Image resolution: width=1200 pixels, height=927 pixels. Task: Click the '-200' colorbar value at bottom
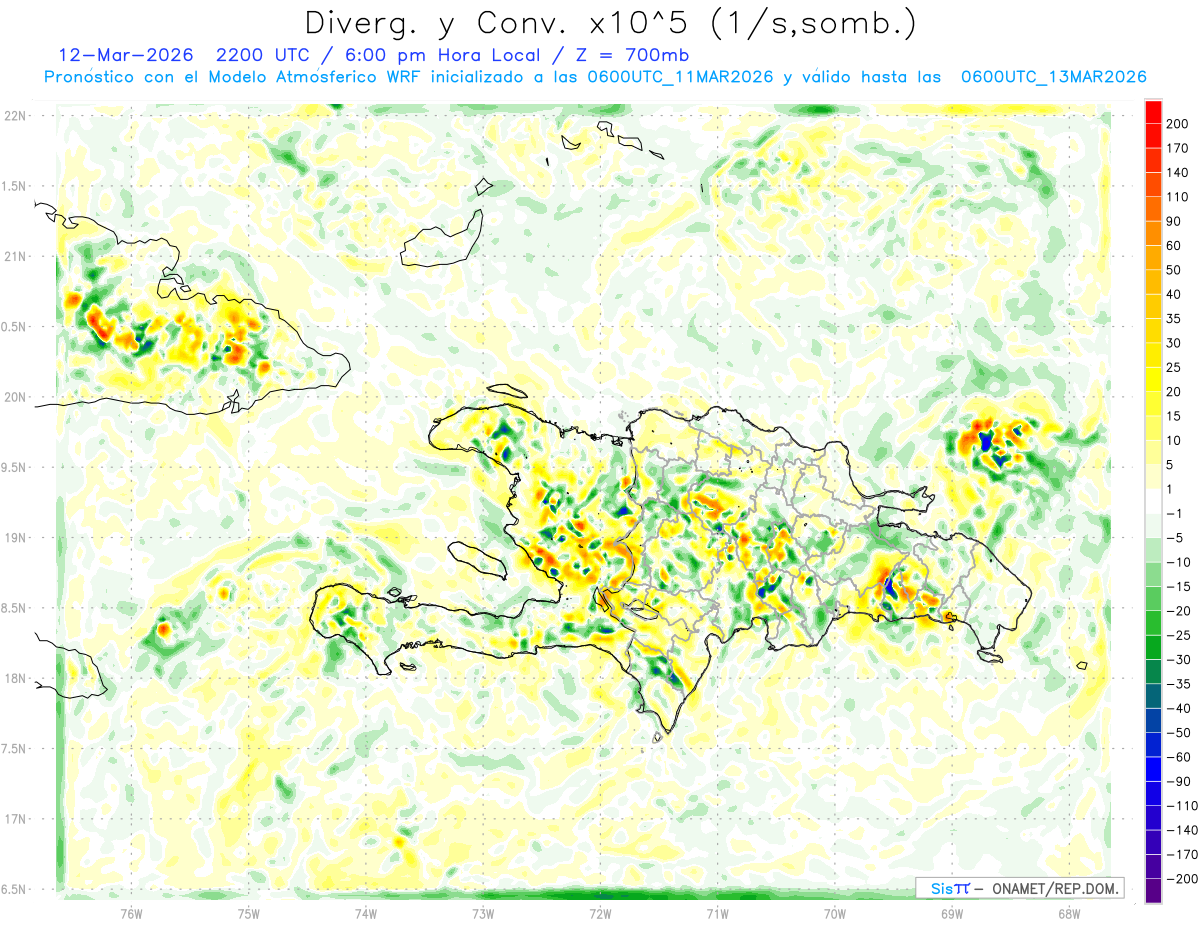[1182, 879]
